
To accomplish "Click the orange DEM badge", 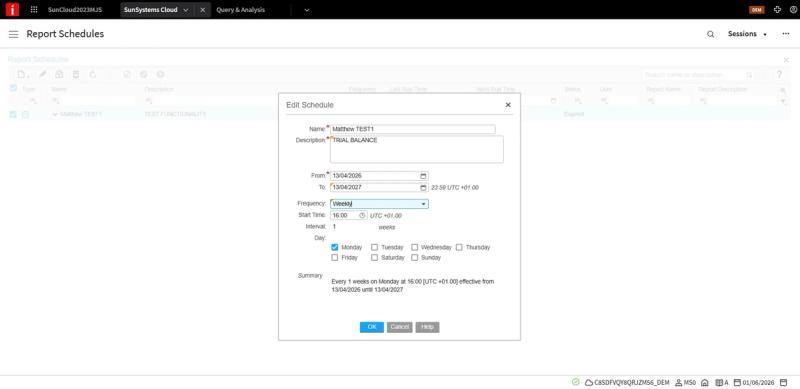I will (757, 10).
